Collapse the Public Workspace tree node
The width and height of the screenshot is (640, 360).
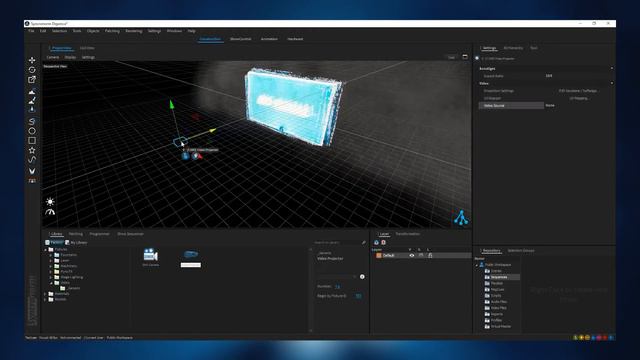click(477, 265)
